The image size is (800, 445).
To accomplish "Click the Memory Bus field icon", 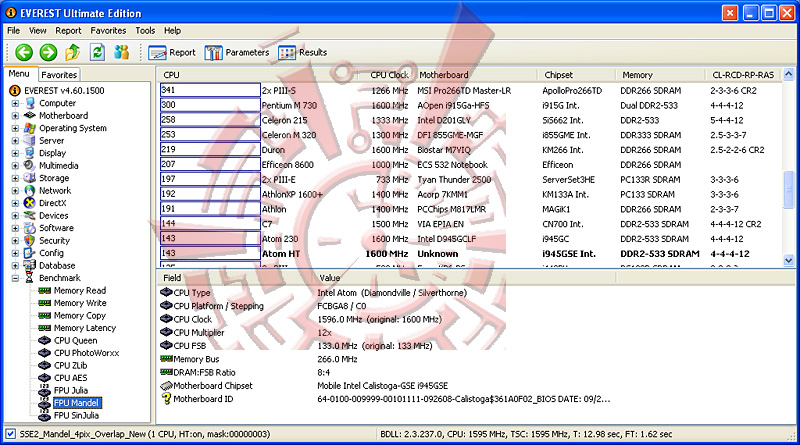I will 166,359.
